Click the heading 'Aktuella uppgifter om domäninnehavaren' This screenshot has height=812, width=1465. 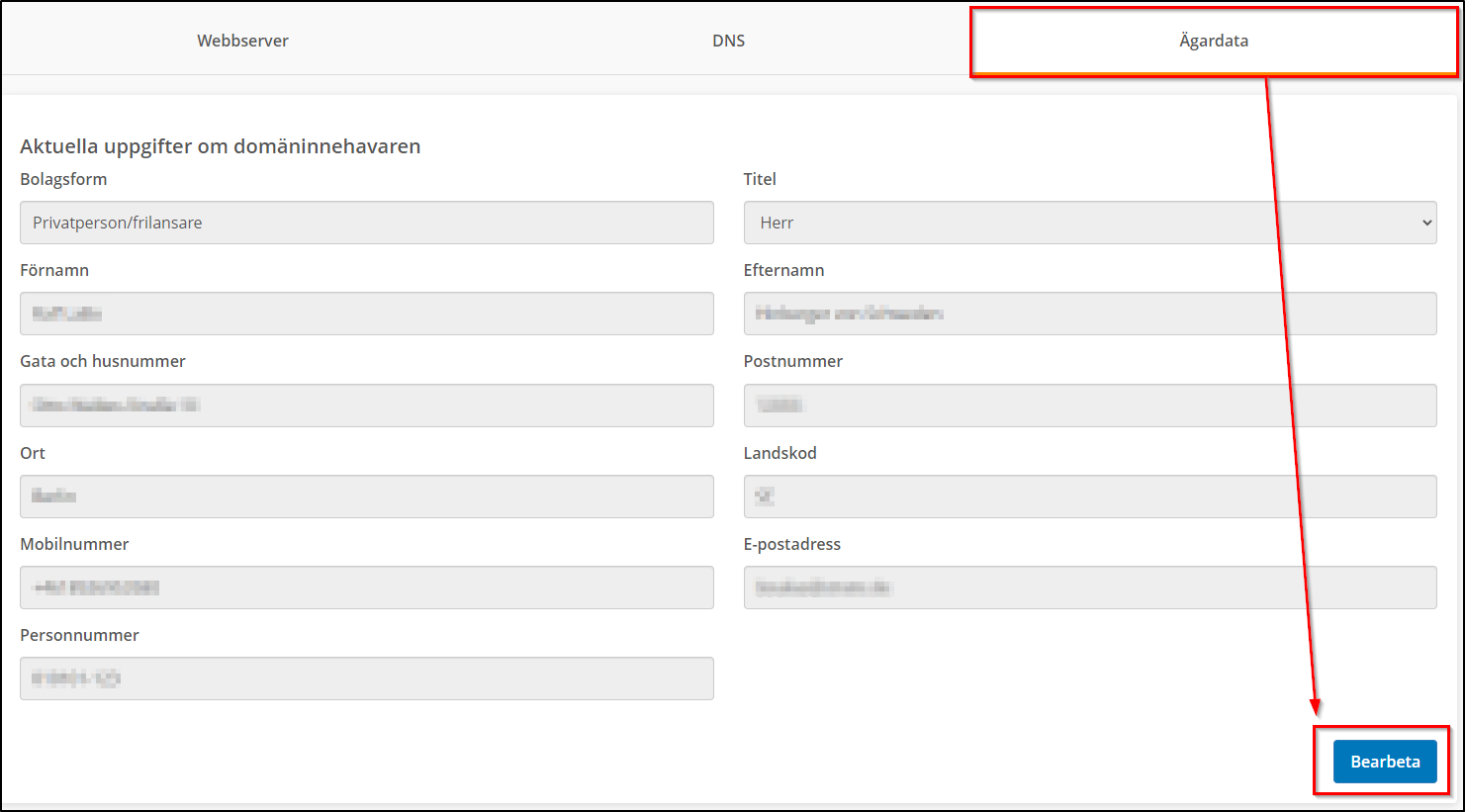pyautogui.click(x=220, y=146)
